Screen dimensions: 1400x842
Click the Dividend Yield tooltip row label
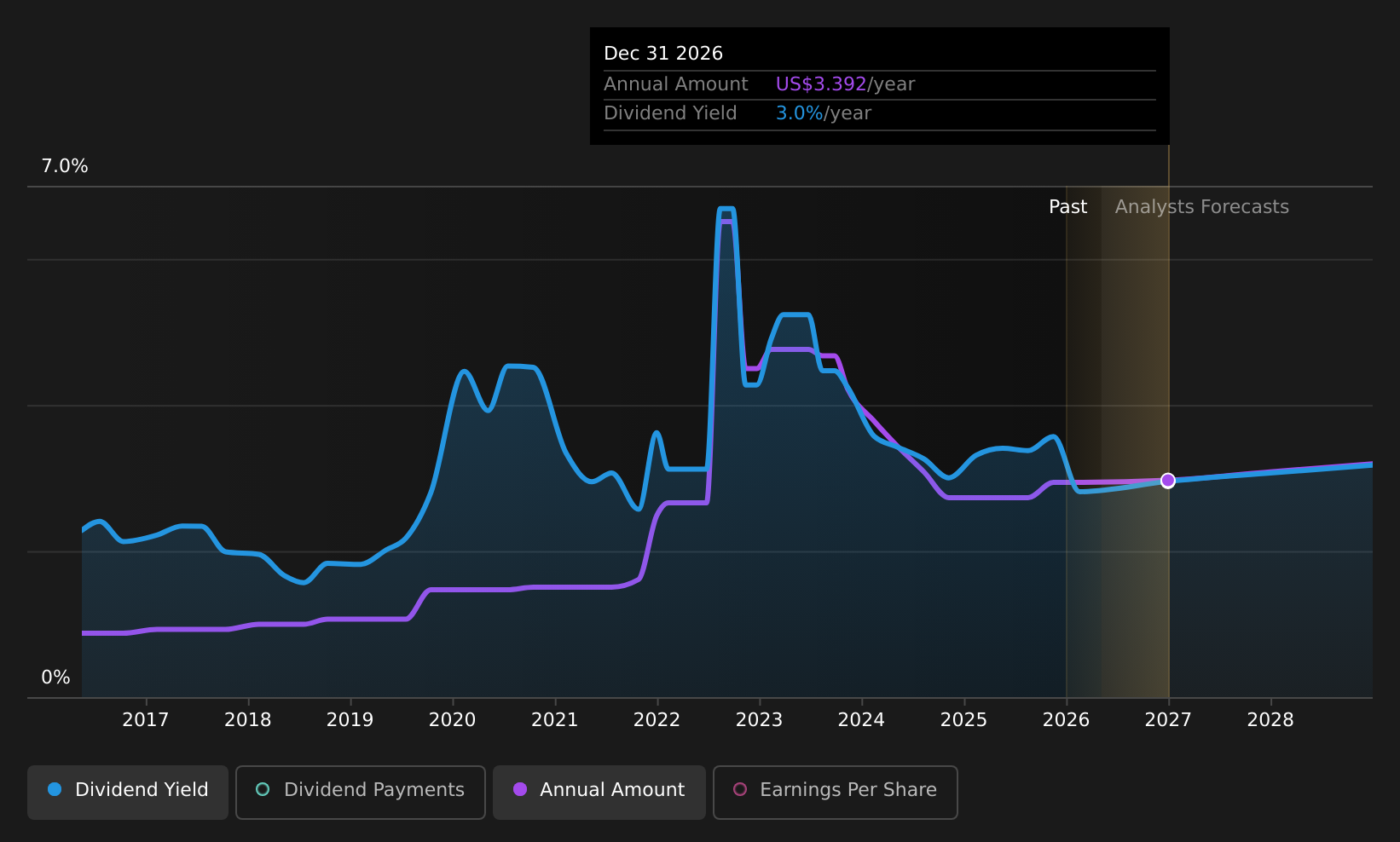pos(670,113)
